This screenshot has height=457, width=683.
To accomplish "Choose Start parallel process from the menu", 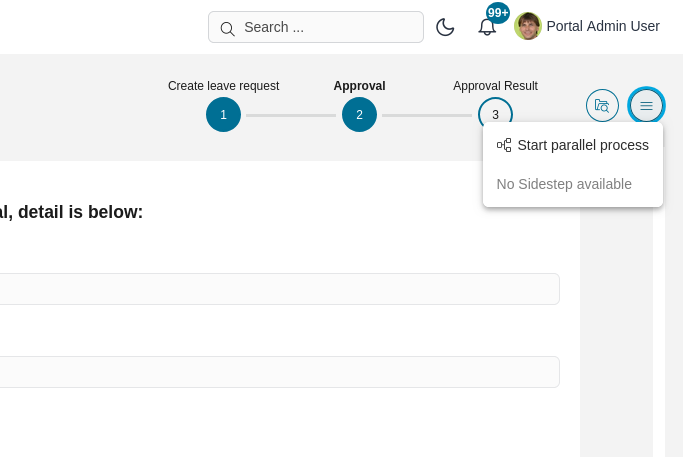I will point(582,145).
